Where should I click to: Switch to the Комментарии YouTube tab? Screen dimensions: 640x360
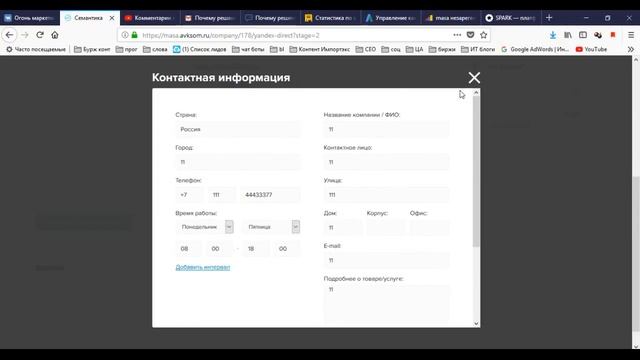150,18
